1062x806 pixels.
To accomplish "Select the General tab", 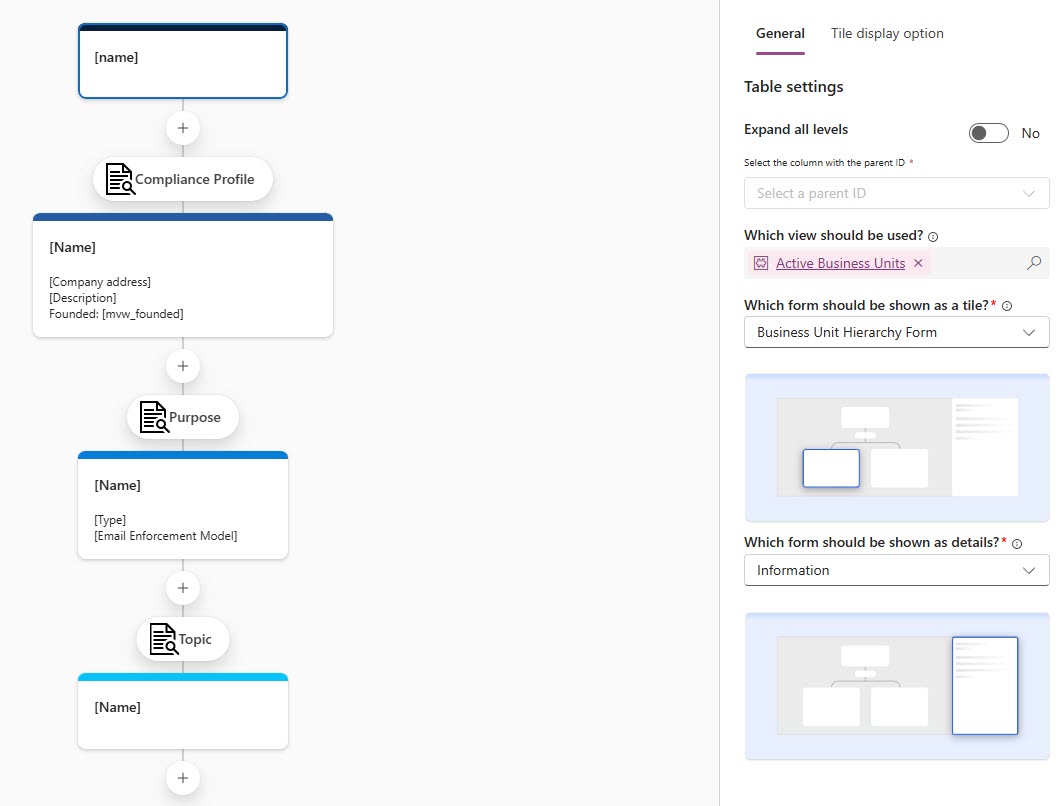I will 780,33.
